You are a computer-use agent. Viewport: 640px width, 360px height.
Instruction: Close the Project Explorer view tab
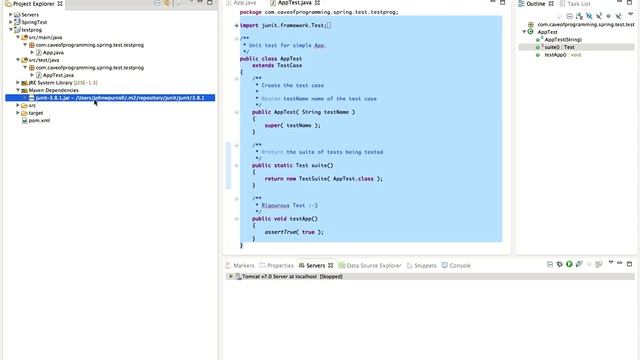pyautogui.click(x=60, y=4)
